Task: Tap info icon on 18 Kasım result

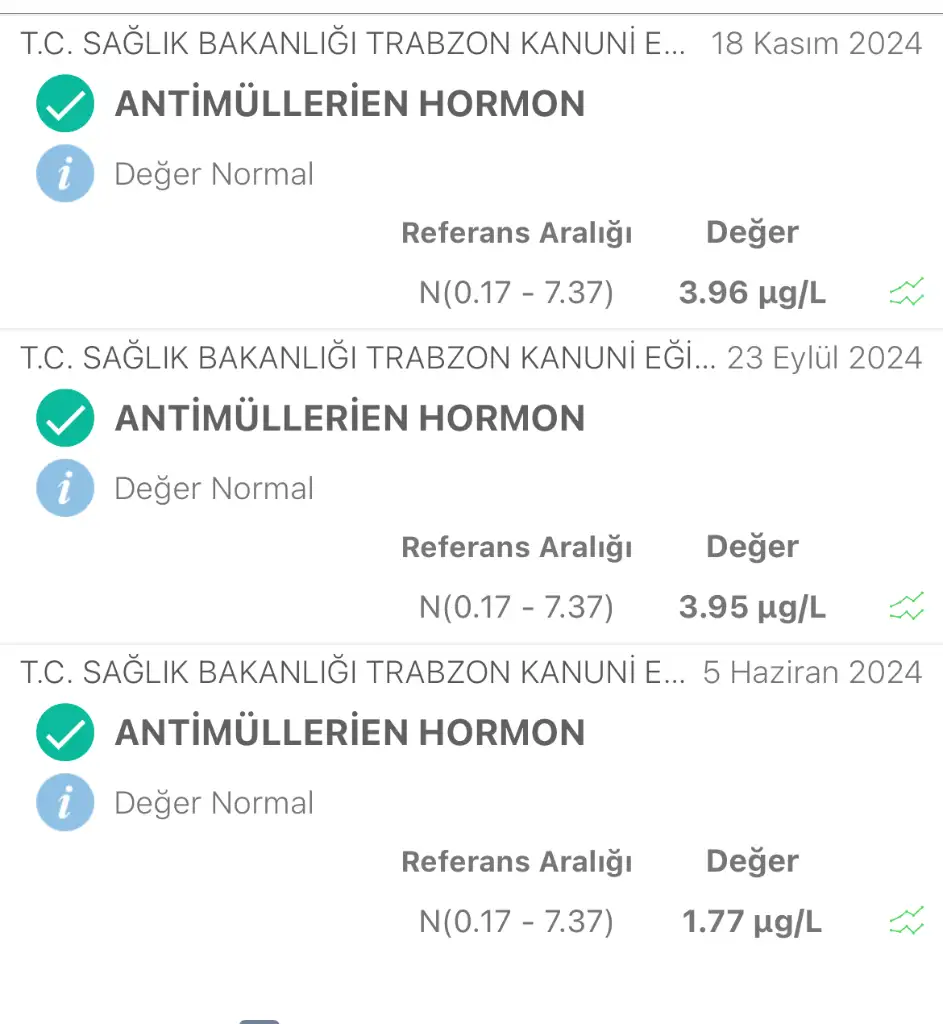Action: click(x=65, y=174)
